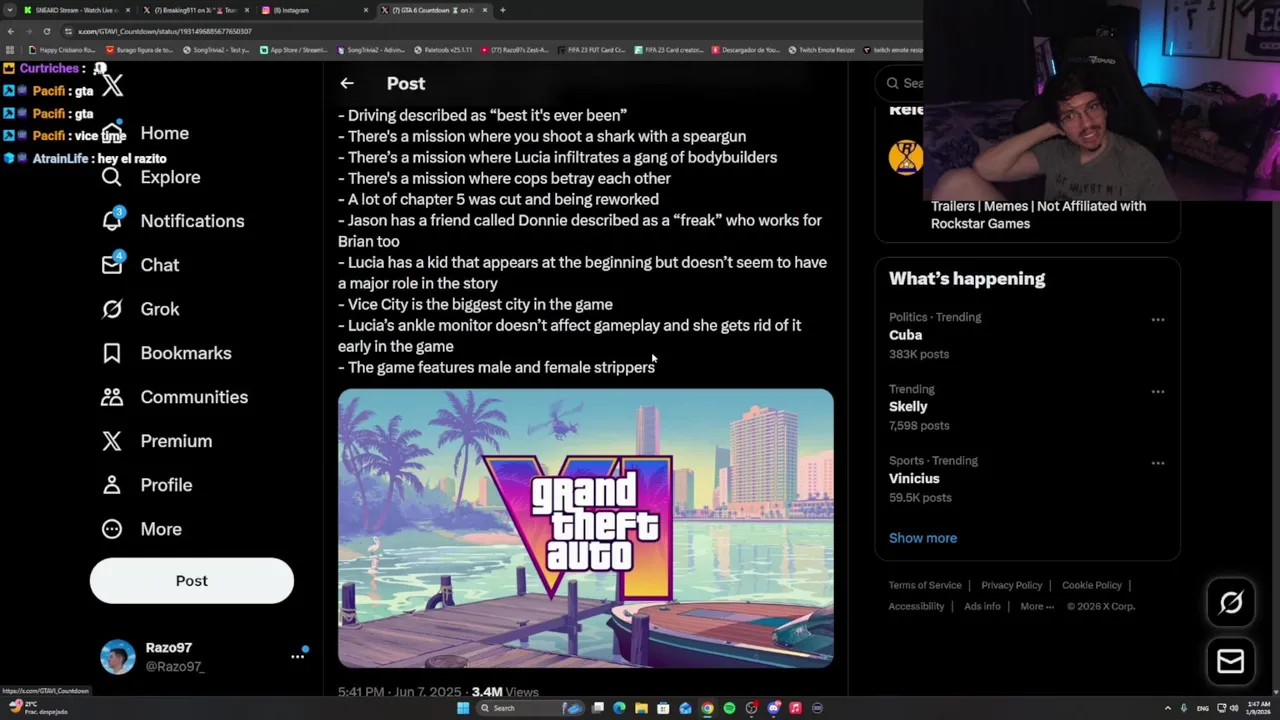The width and height of the screenshot is (1280, 720).
Task: Open Communities in sidebar
Action: coord(174,397)
